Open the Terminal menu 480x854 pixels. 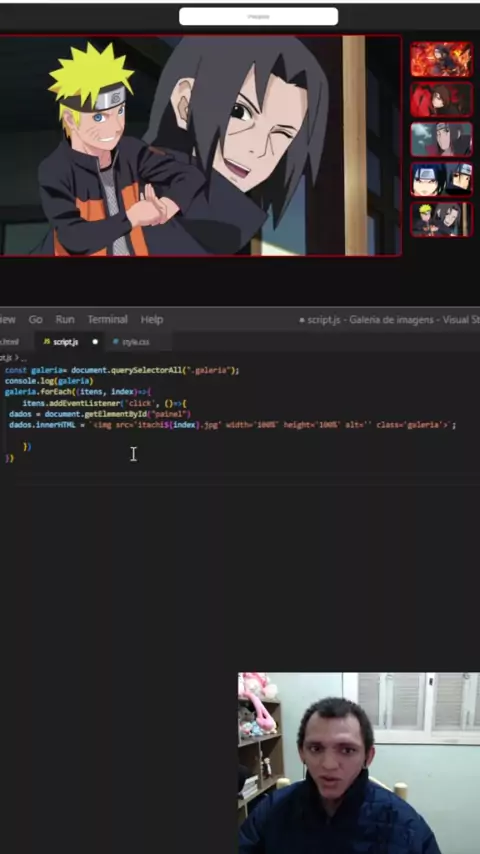[x=107, y=320]
